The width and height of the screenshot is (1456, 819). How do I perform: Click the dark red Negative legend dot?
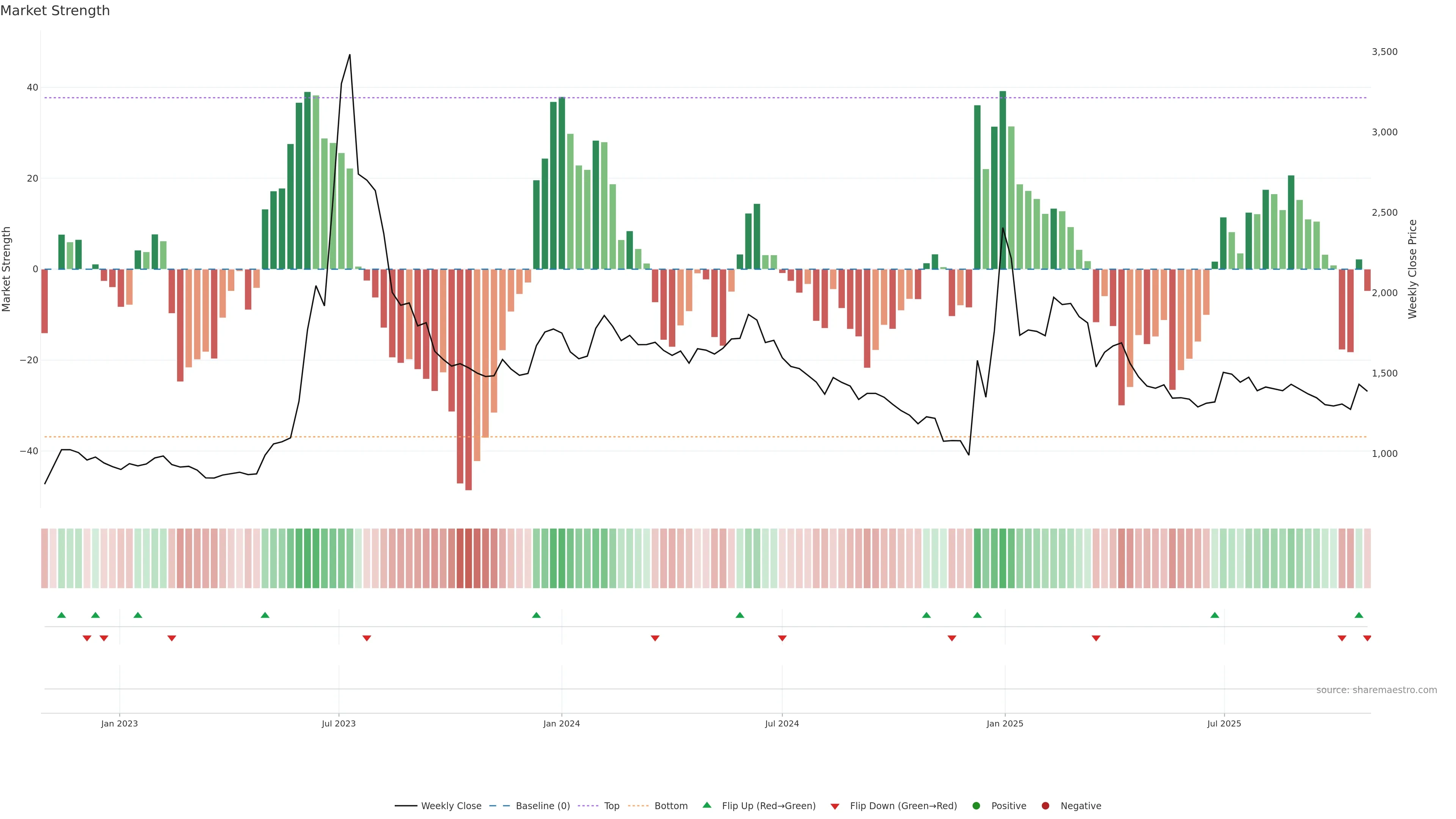point(1045,805)
